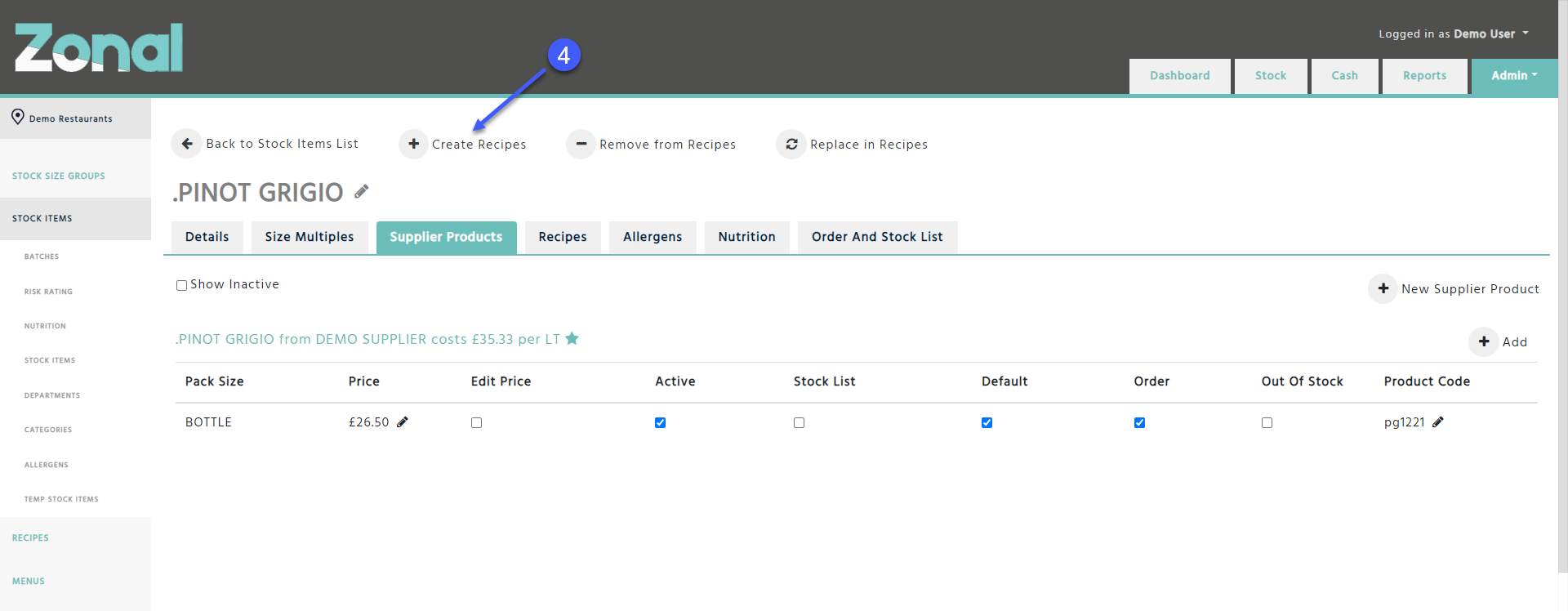Open the Size Multiples tab

coord(309,237)
